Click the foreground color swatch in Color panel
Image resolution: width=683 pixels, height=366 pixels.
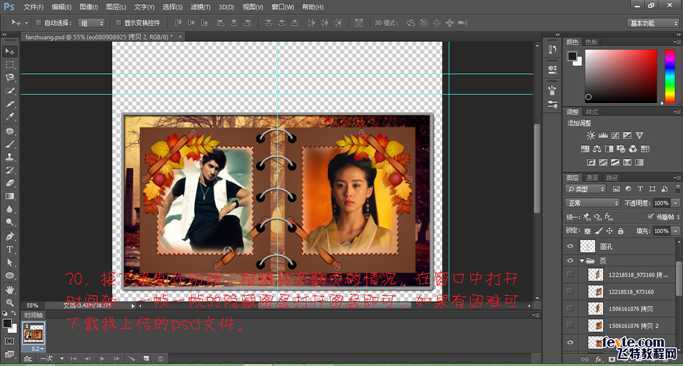coord(572,56)
